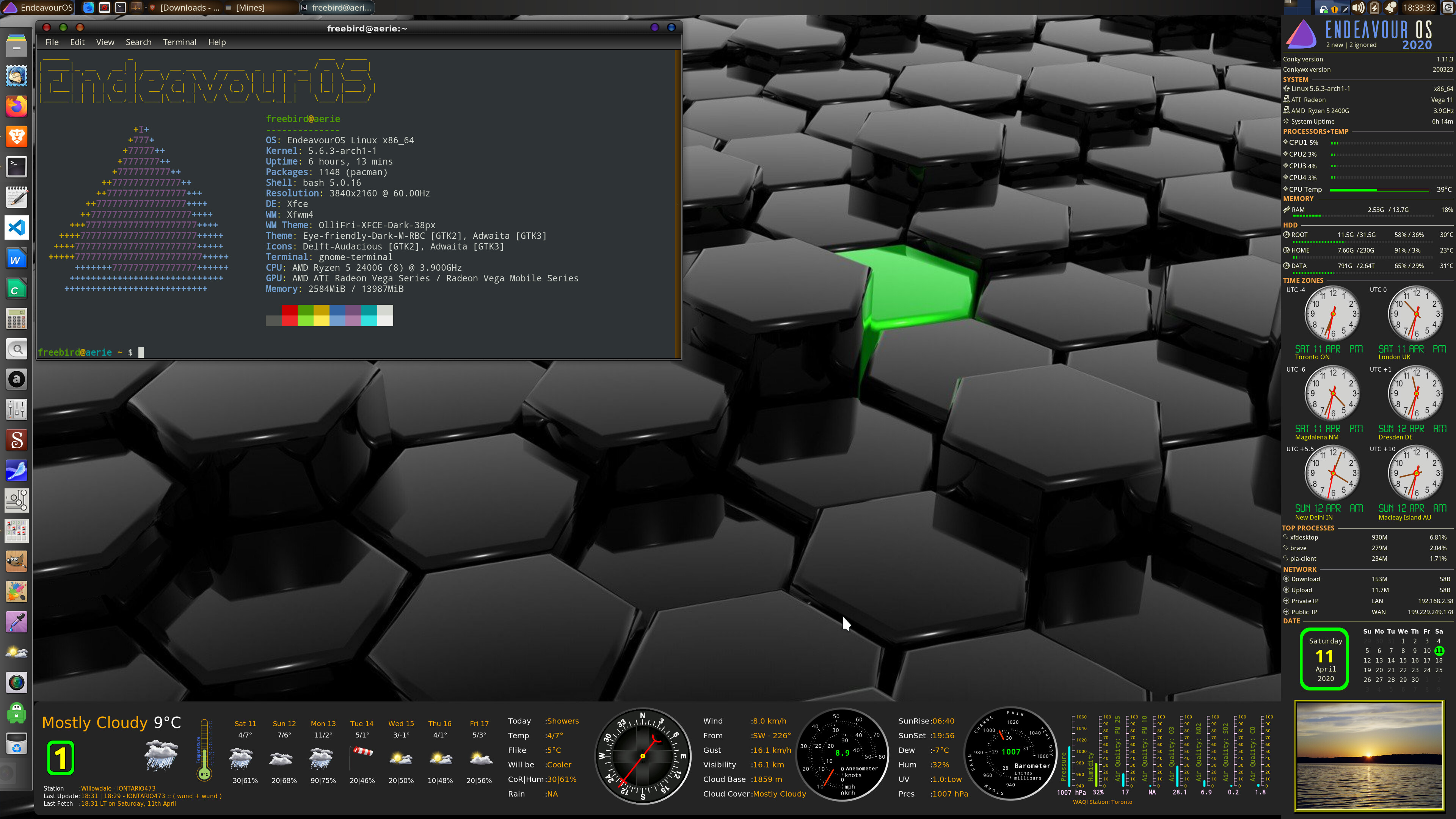
Task: Click the 'Macleay Island AU' clock label
Action: pos(1404,518)
